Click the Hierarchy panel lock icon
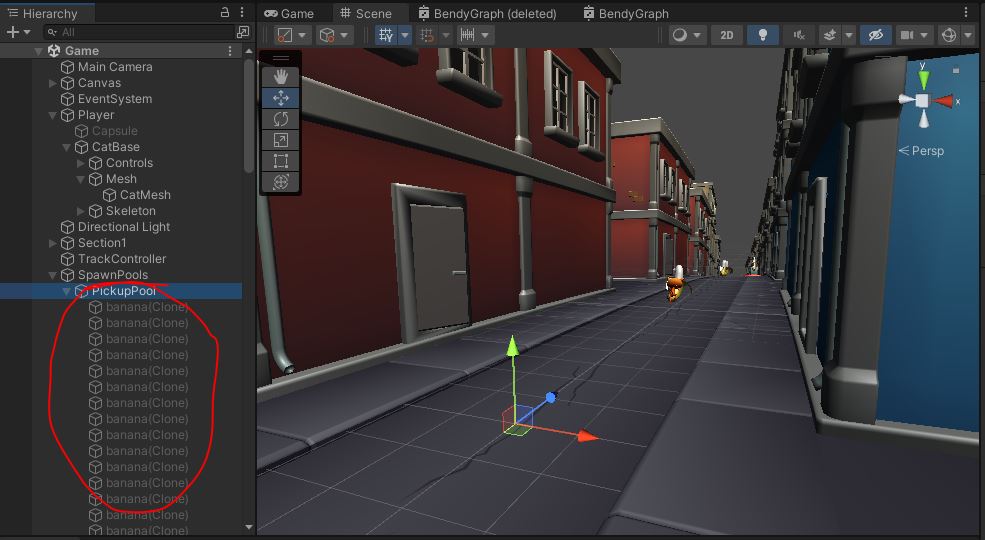Screen dimensions: 985x540 tap(225, 13)
